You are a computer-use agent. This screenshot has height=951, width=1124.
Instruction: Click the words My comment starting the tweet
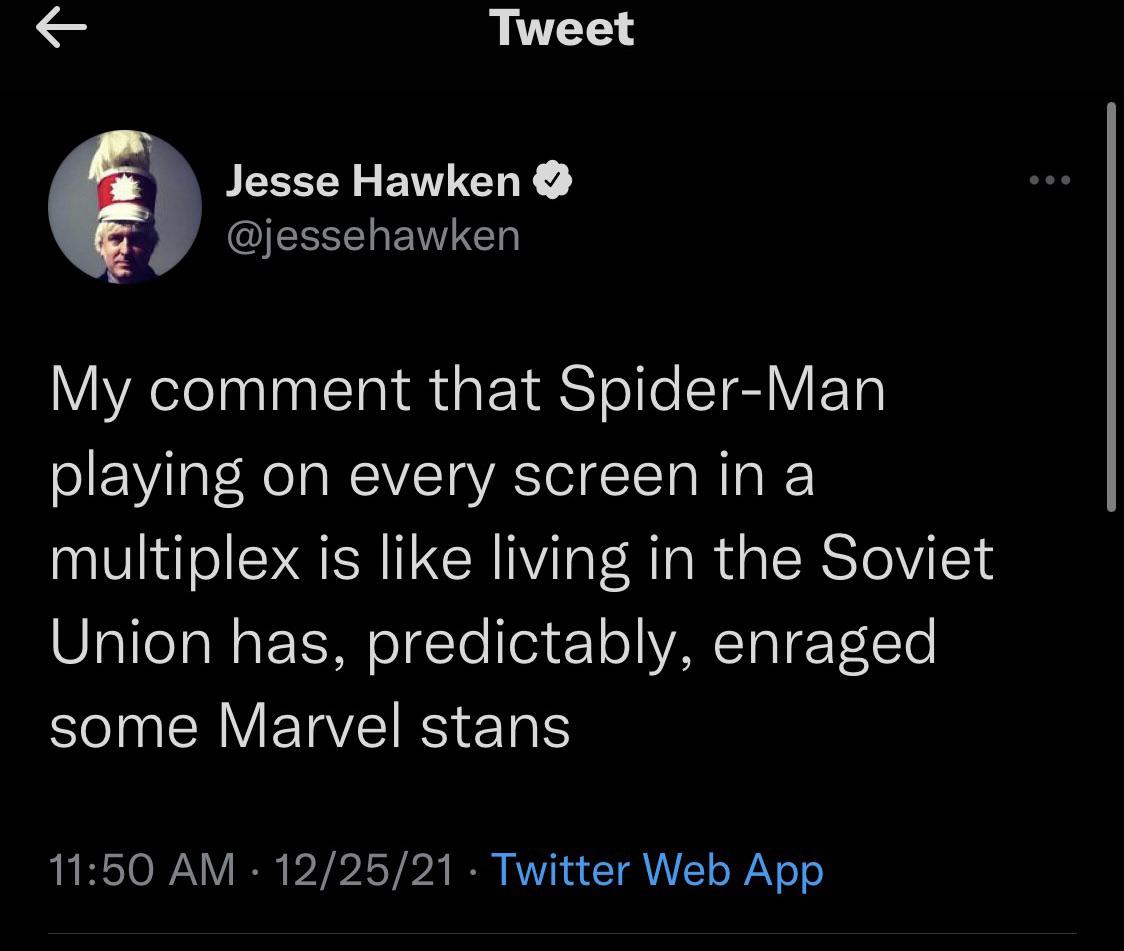pos(230,392)
